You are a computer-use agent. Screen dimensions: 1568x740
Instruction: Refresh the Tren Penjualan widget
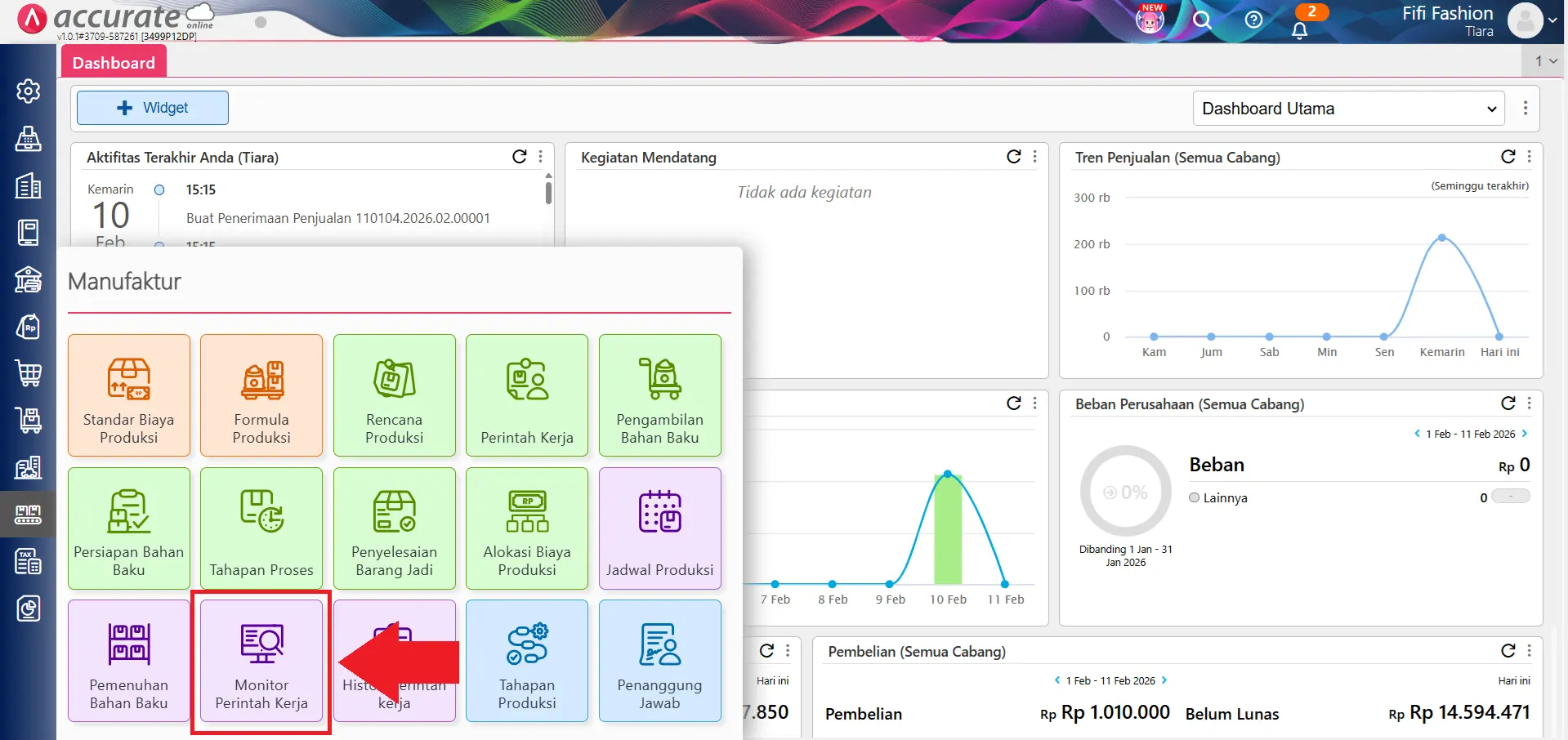(1508, 157)
